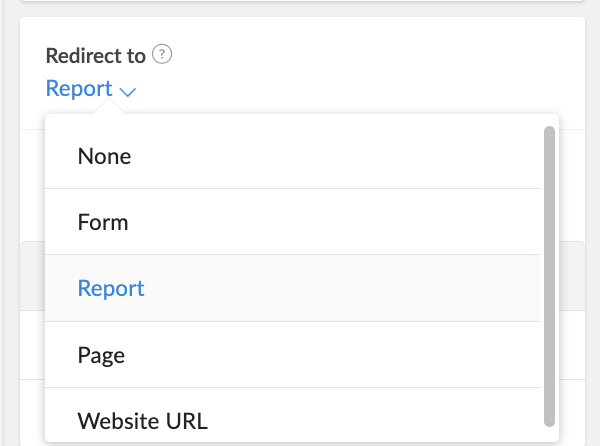Choose Form in the dropdown list
This screenshot has width=600, height=446.
[103, 222]
